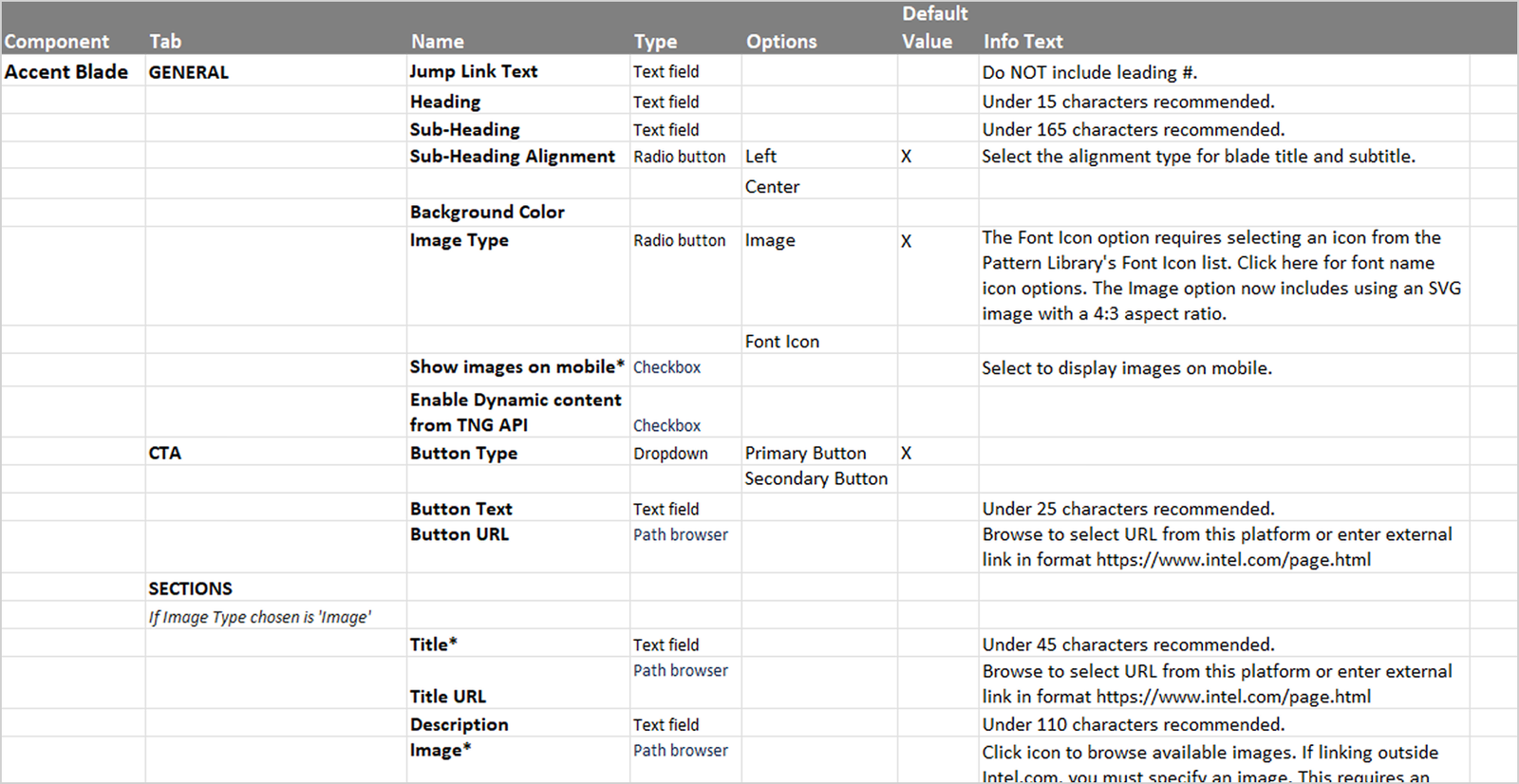
Task: Click the Secondary Button option cell
Action: click(816, 479)
